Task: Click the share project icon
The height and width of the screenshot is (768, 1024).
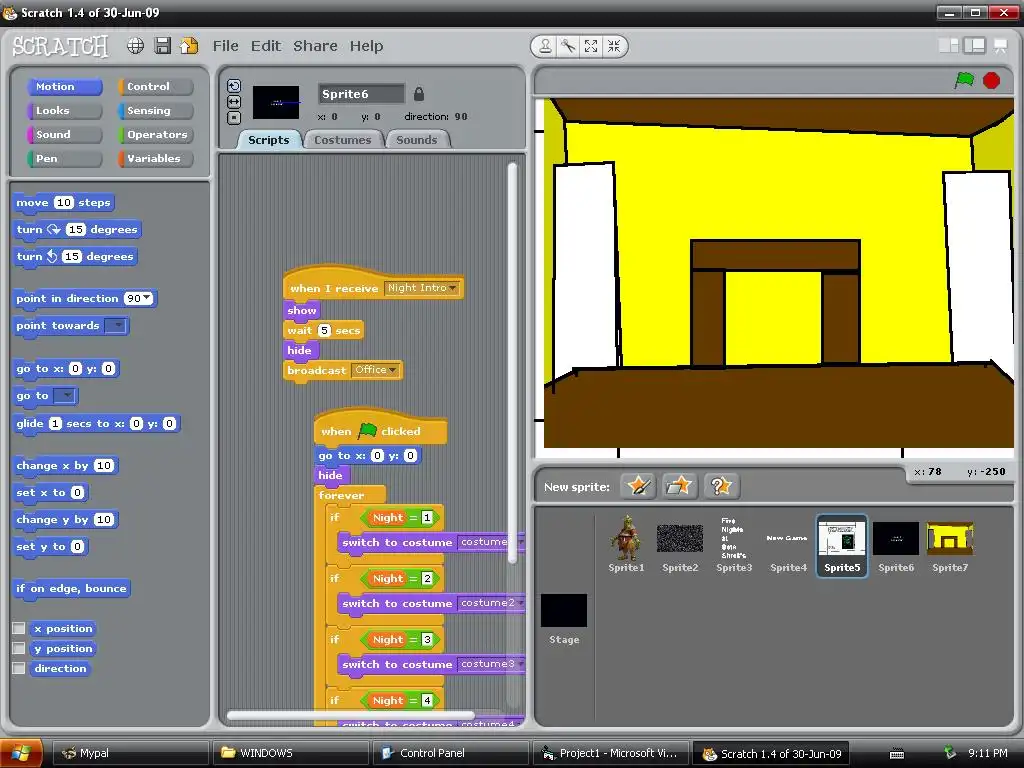Action: pos(189,46)
